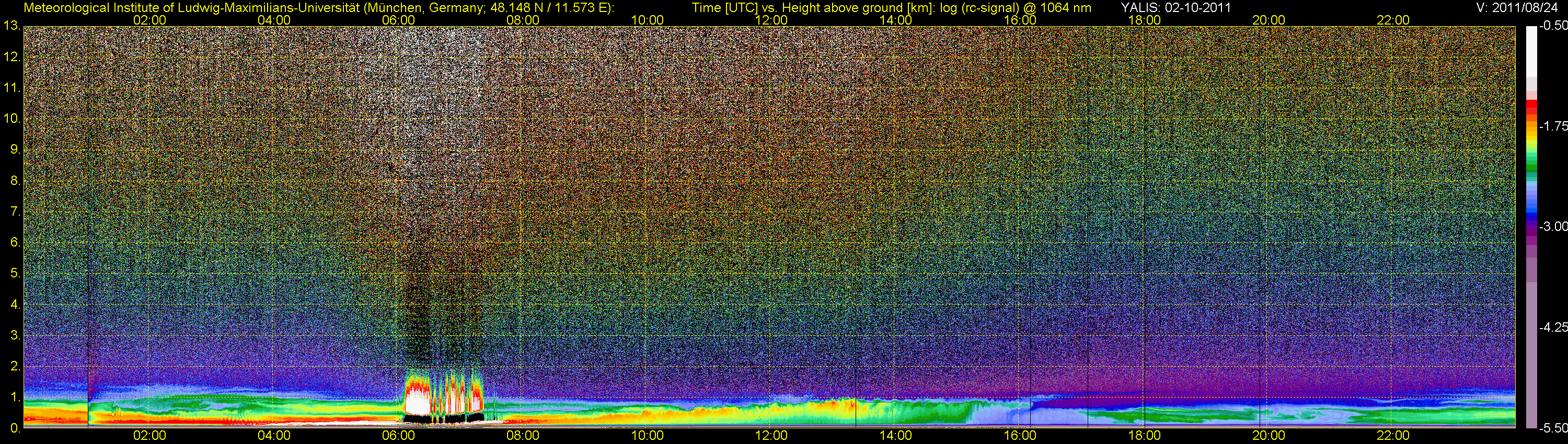Click height label 9 on the vertical axis
Screen dimensions: 1568x444
click(x=15, y=149)
